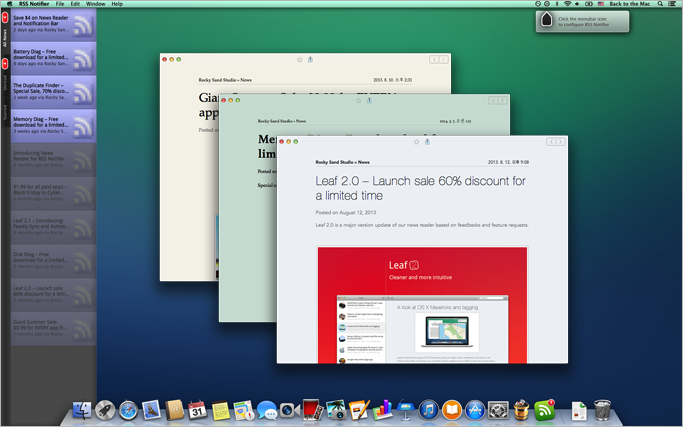The width and height of the screenshot is (683, 427).
Task: Open Calendar in the Dock
Action: pos(197,410)
